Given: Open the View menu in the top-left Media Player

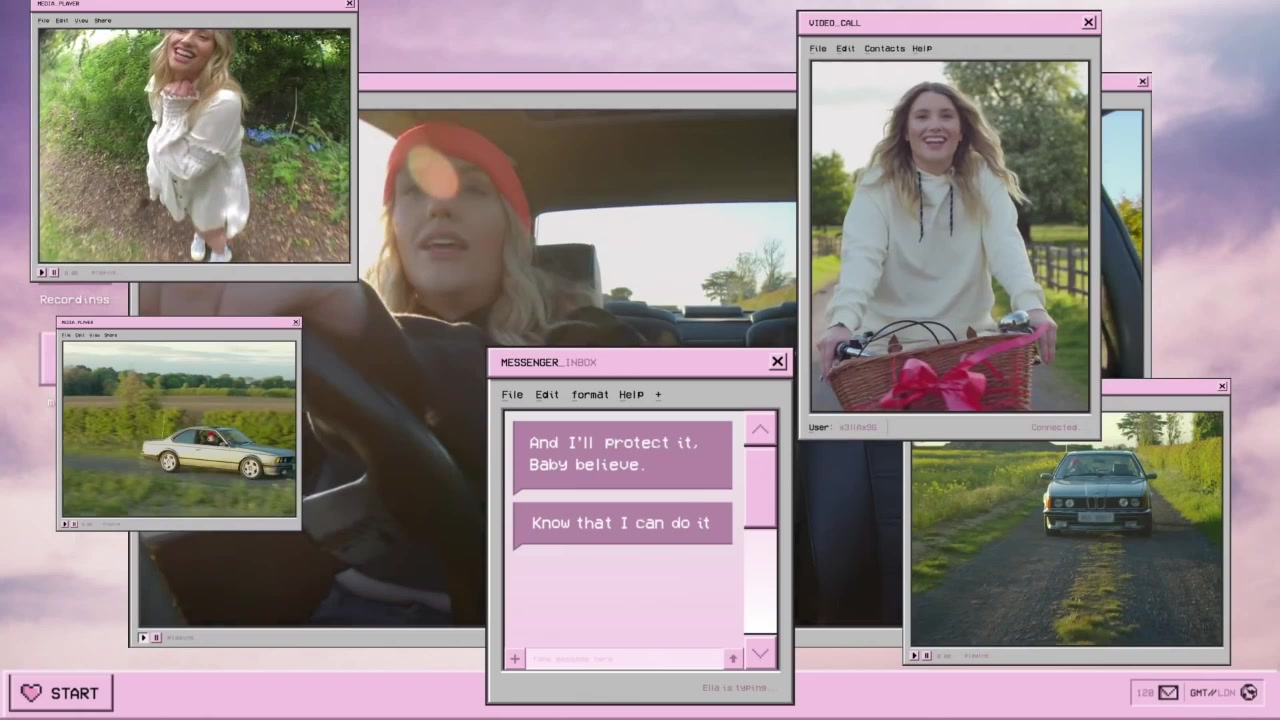Looking at the screenshot, I should pyautogui.click(x=81, y=20).
